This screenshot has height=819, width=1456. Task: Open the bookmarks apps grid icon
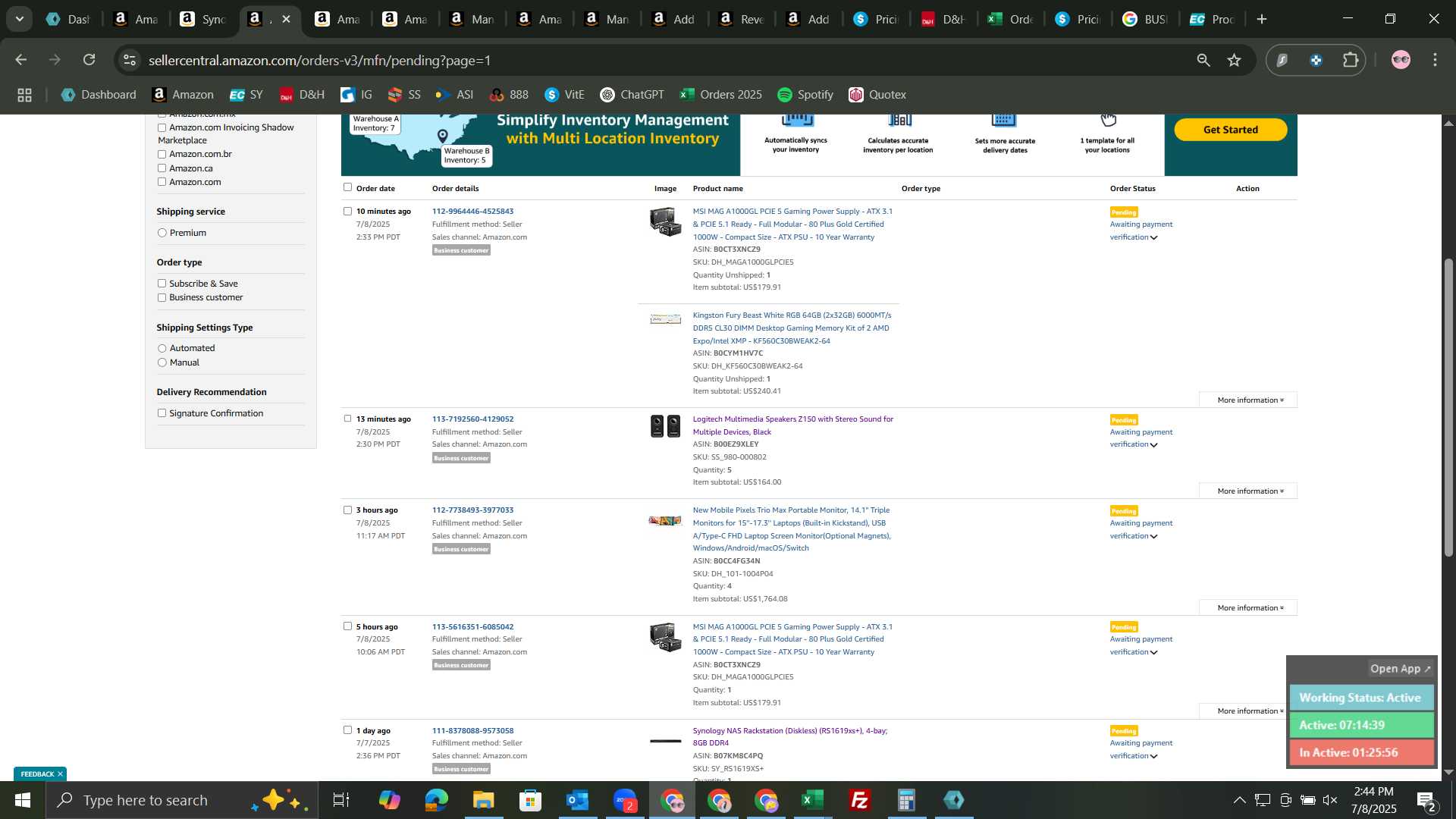click(x=24, y=95)
